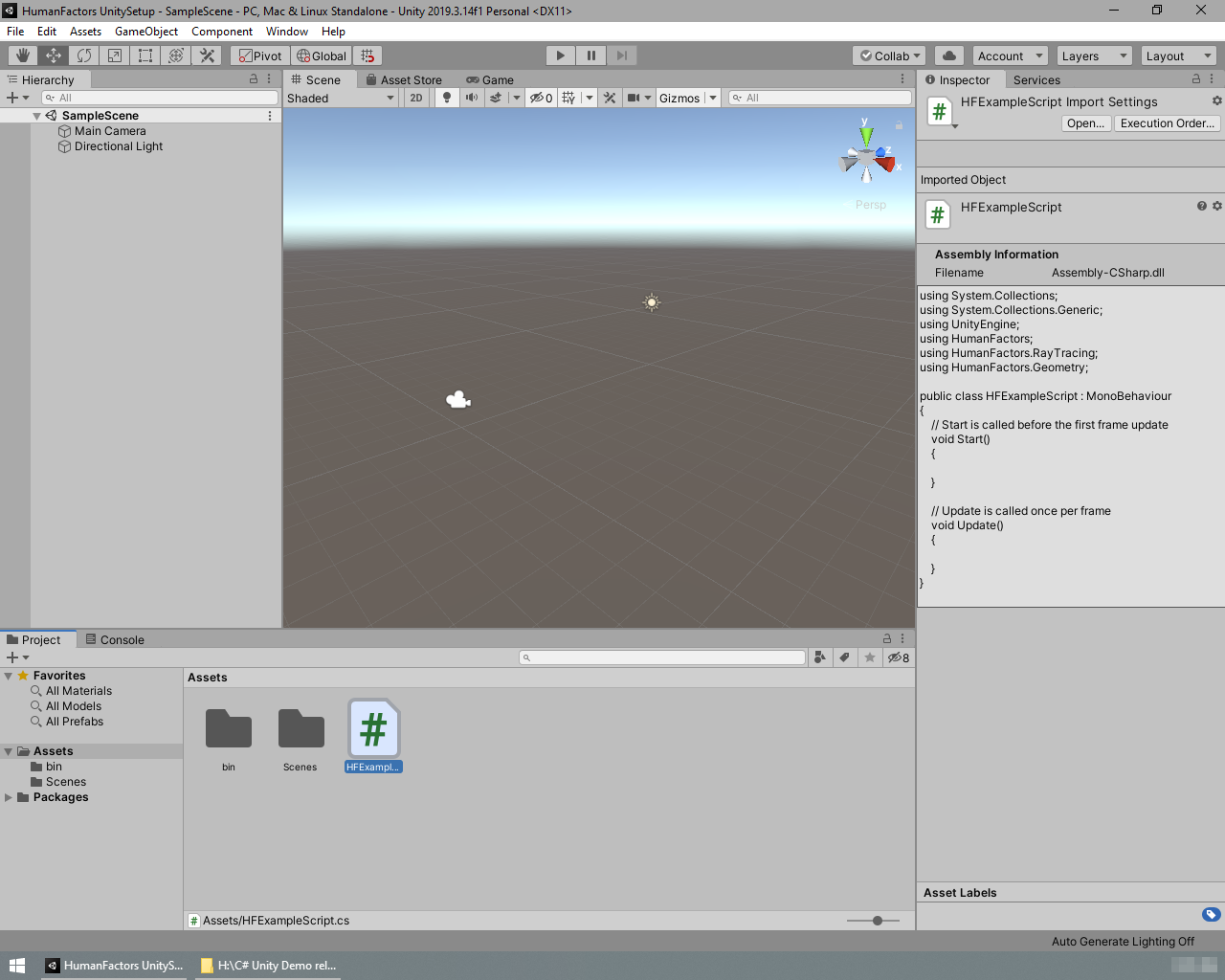Screen dimensions: 1225x980
Task: Toggle scene lighting bulb icon
Action: tap(446, 98)
